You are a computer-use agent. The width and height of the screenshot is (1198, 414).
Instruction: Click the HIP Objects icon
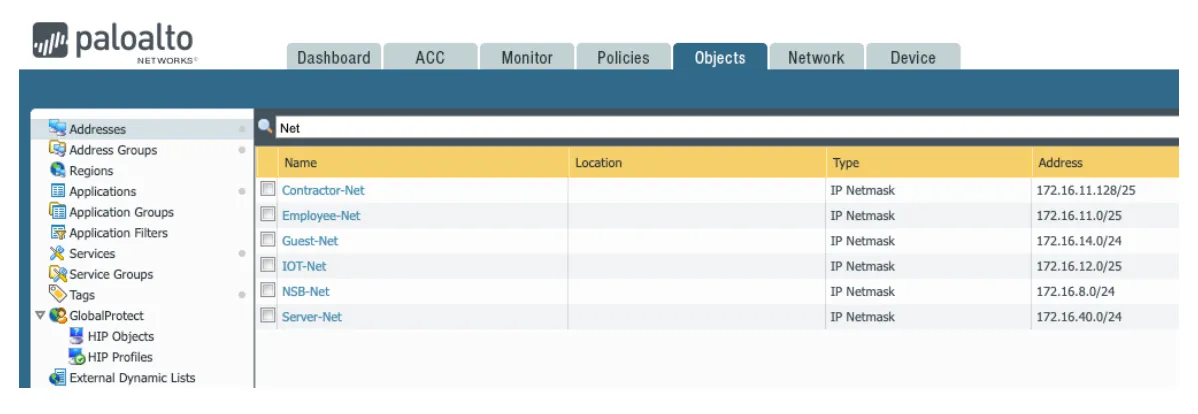pos(76,335)
